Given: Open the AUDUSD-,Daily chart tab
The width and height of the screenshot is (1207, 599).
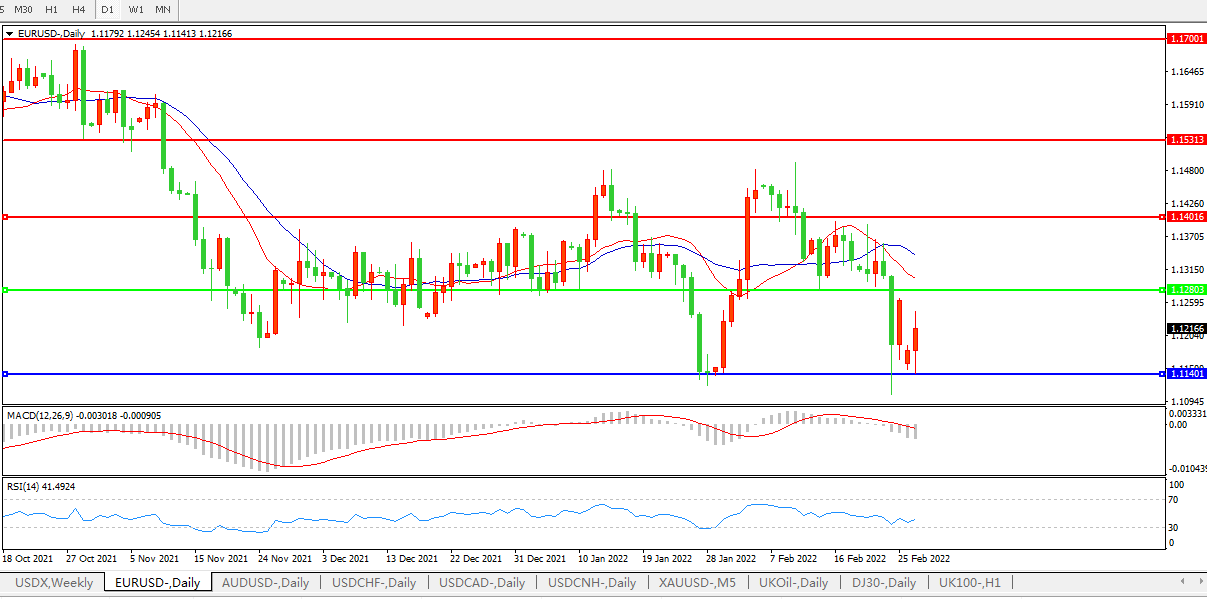Looking at the screenshot, I should point(265,582).
